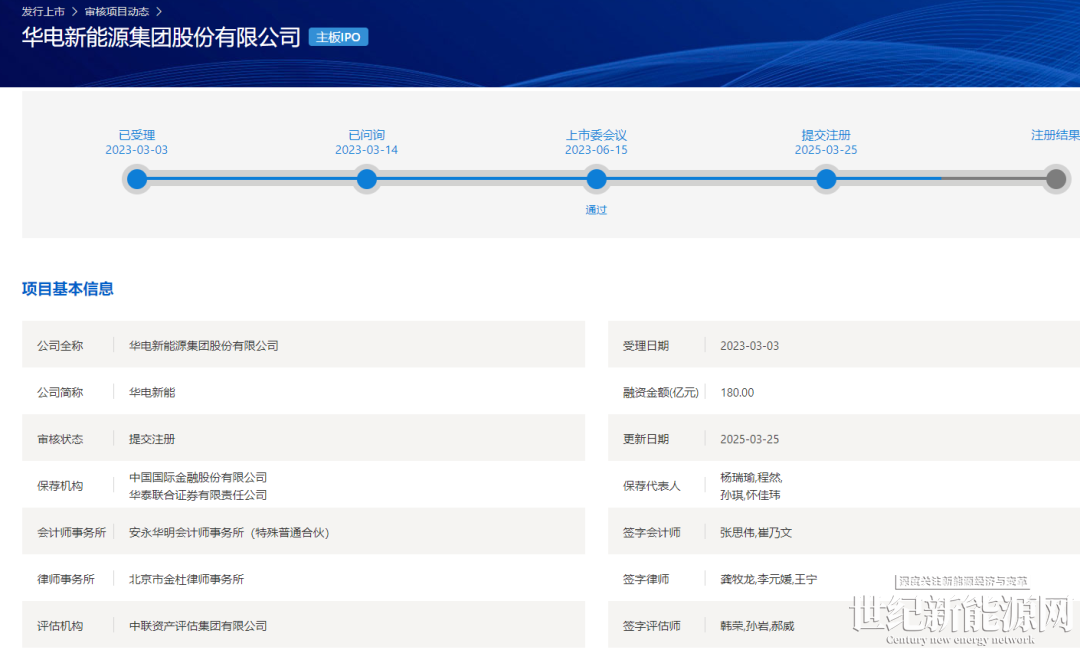Click signing accountants 张思伟,崔乃文
The width and height of the screenshot is (1080, 650).
(756, 532)
